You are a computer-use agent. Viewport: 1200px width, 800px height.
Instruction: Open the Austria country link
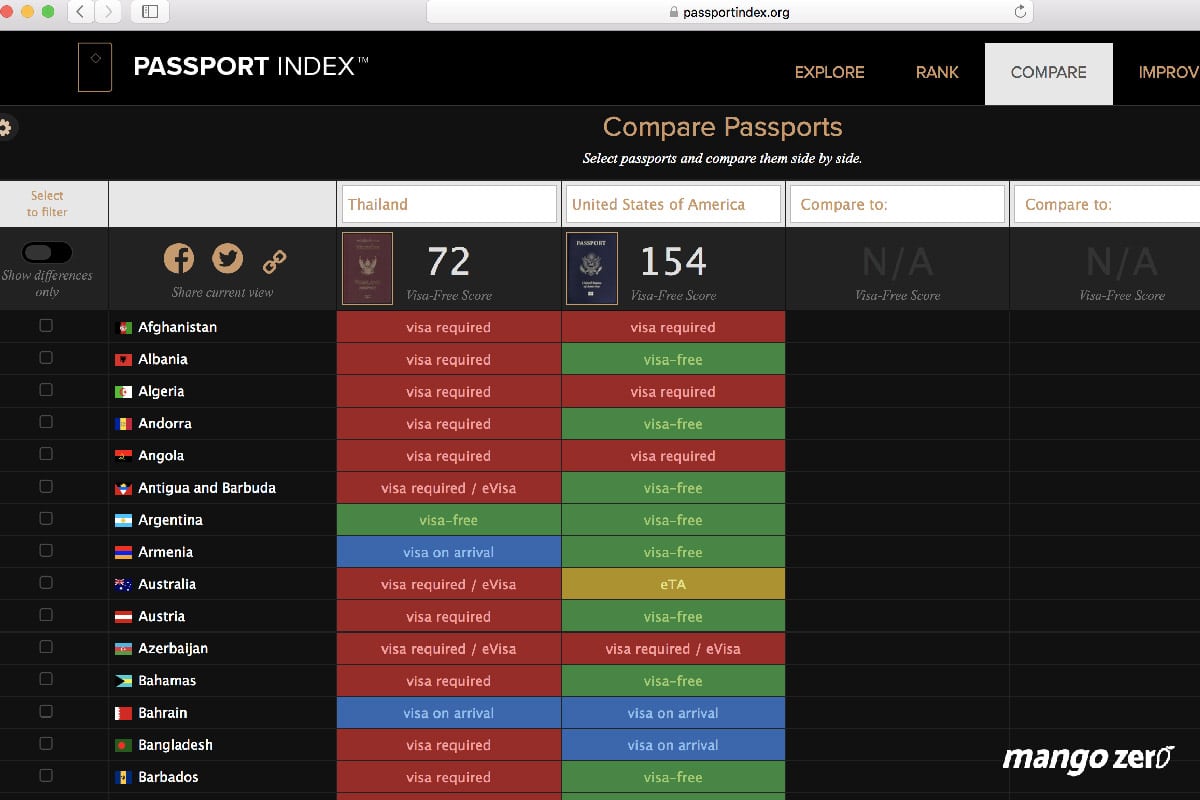[161, 616]
